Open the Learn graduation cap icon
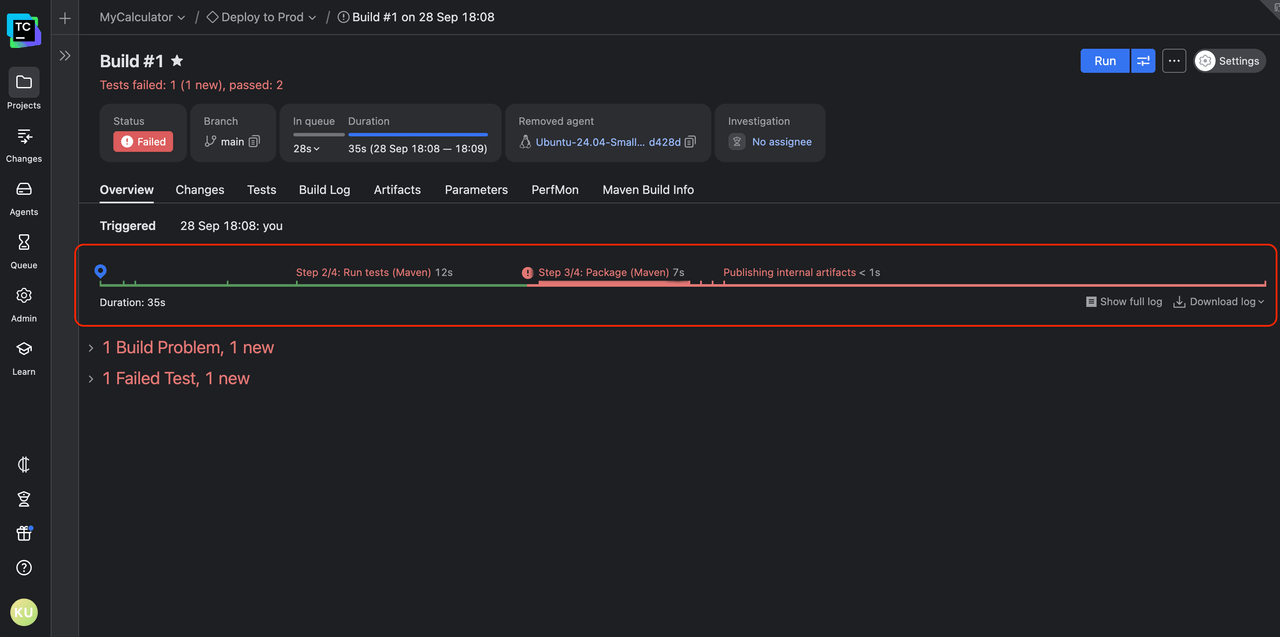Image resolution: width=1280 pixels, height=637 pixels. point(24,349)
